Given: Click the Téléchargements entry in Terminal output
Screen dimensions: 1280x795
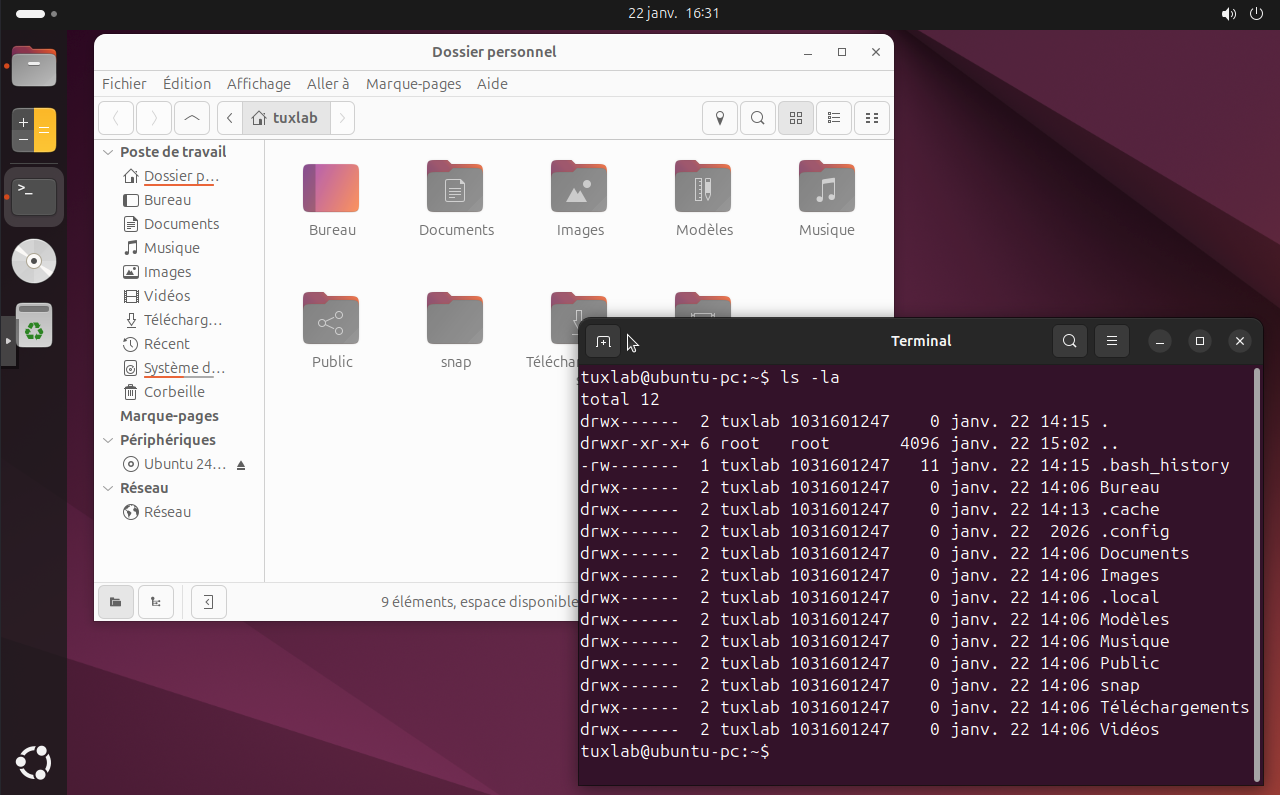Looking at the screenshot, I should pyautogui.click(x=1175, y=707).
